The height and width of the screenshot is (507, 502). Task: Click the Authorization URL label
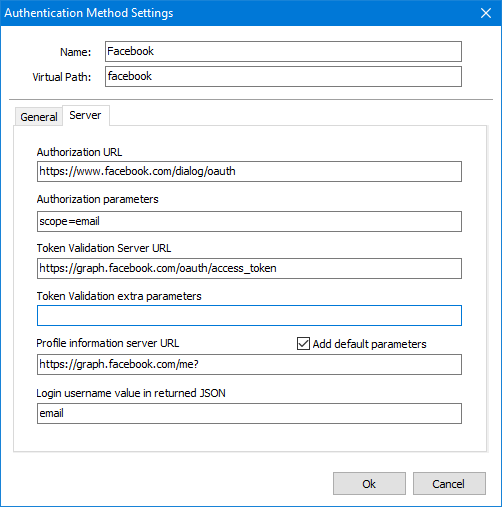pyautogui.click(x=79, y=152)
